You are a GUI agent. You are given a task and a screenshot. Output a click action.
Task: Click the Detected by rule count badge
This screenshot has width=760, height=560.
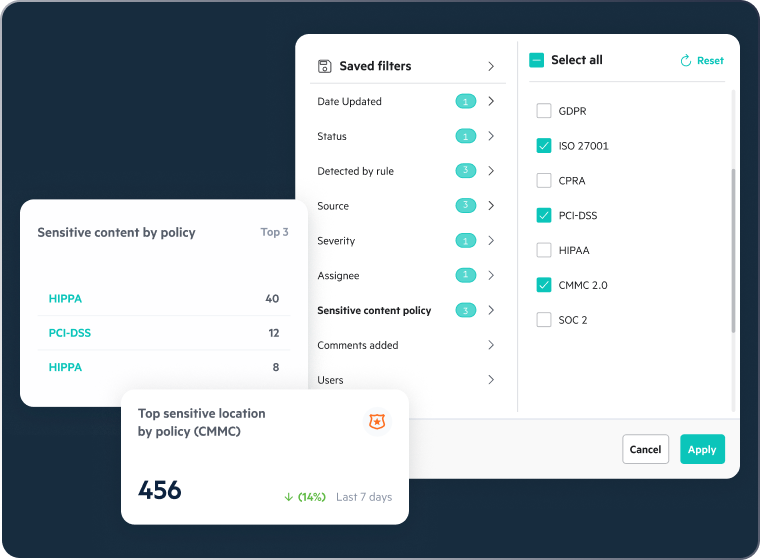[465, 171]
